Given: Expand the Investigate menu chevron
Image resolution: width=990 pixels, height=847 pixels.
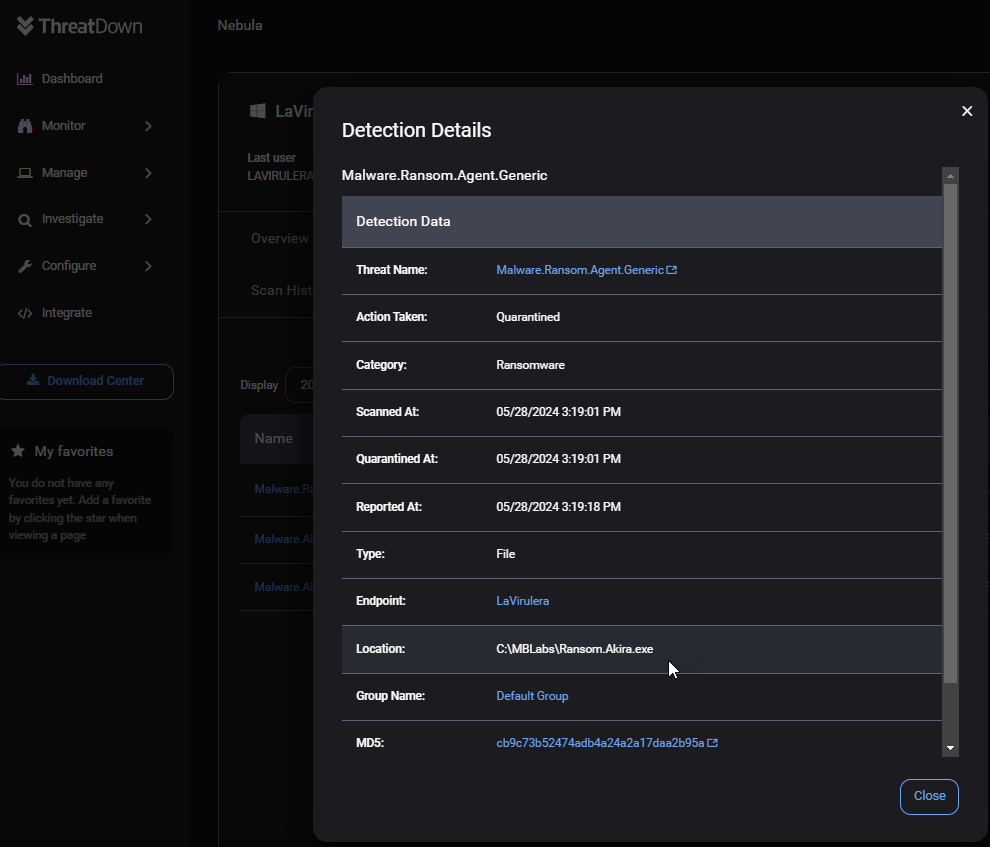Looking at the screenshot, I should (x=148, y=219).
